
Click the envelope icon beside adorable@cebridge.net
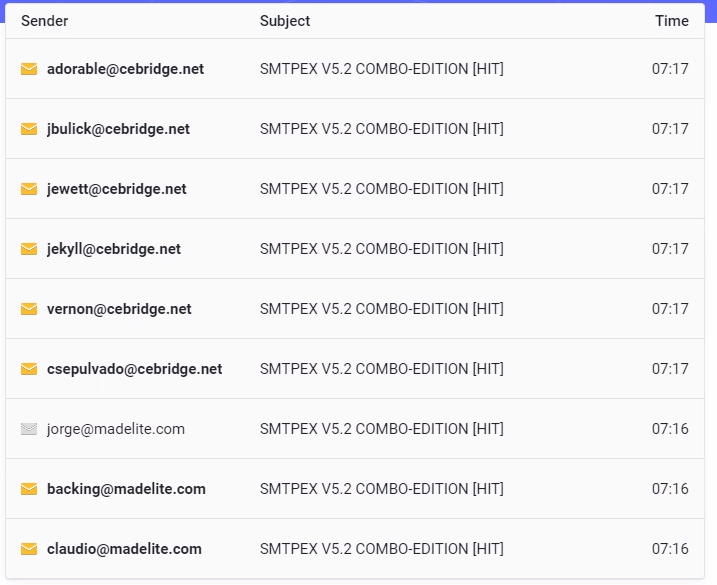[29, 69]
